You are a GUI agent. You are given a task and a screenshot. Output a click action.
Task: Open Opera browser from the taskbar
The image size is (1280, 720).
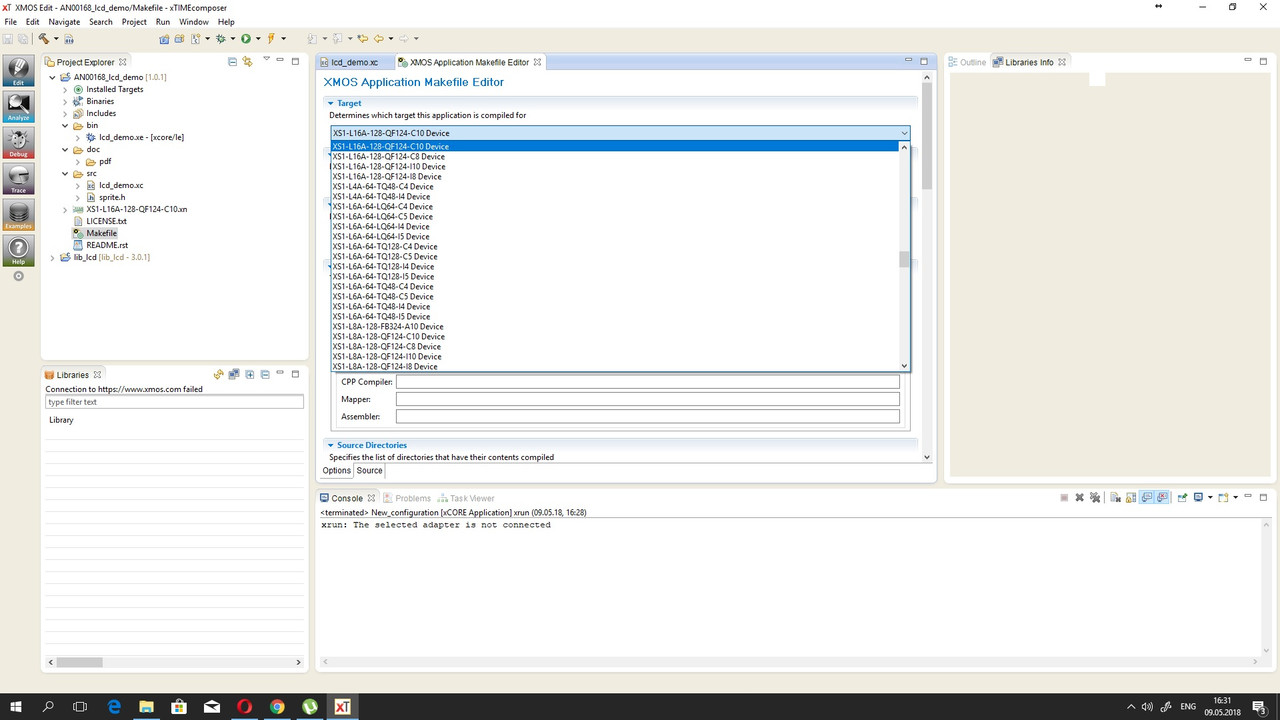[x=244, y=706]
